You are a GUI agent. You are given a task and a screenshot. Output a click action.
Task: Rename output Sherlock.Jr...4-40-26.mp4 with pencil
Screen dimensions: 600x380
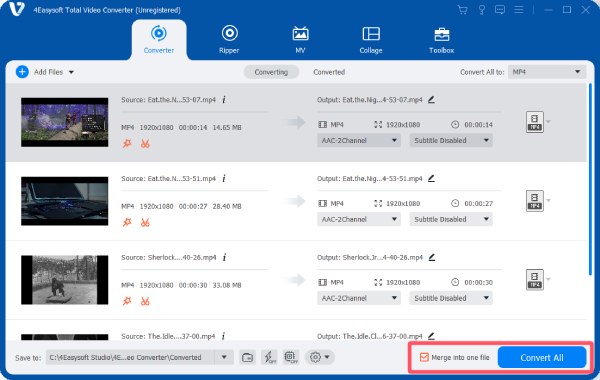(432, 257)
